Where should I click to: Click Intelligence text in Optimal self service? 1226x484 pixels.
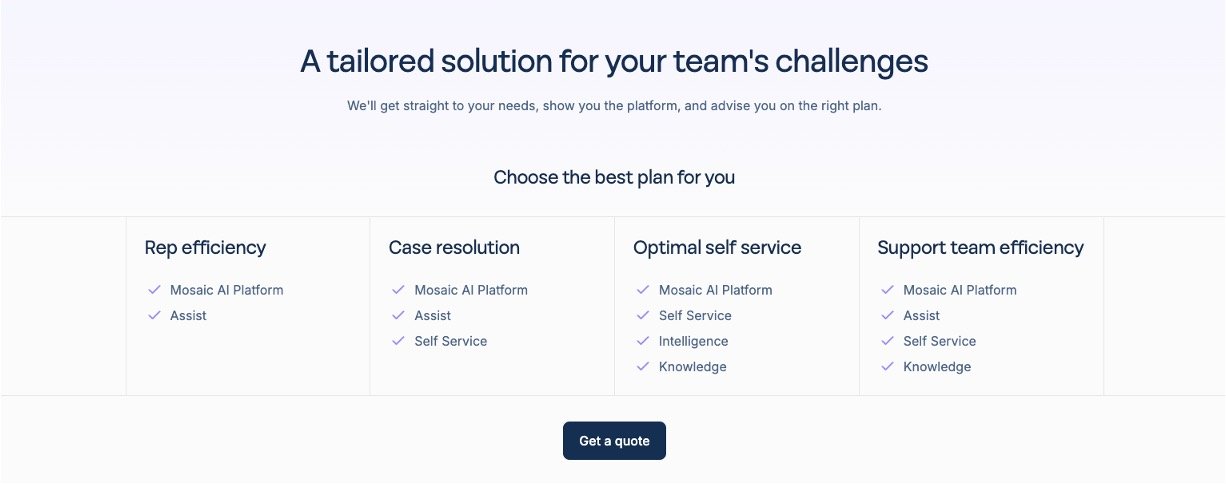693,341
